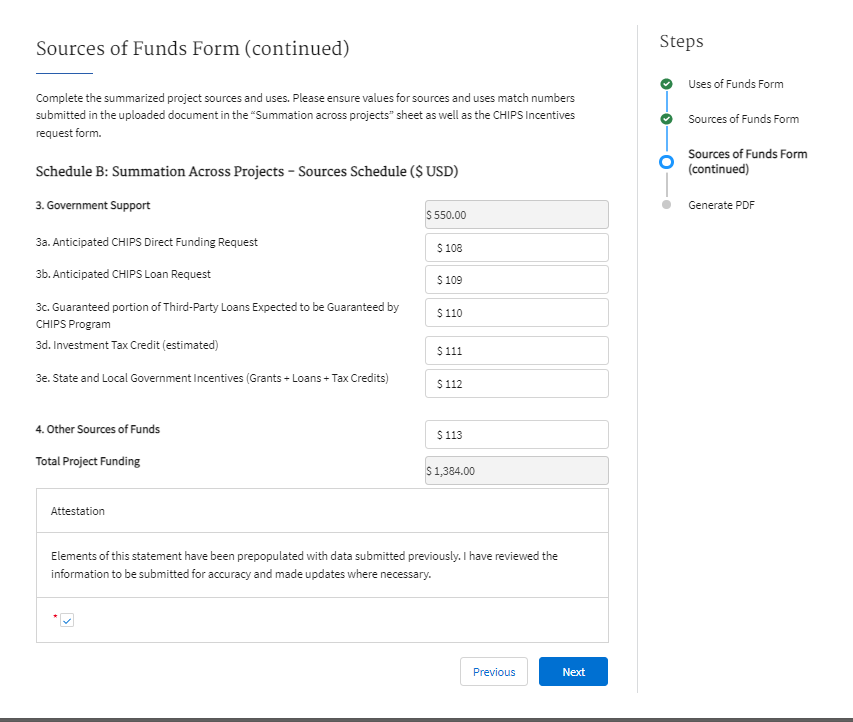
Task: Click green checkmark beside Uses of Funds Form
Action: (666, 84)
